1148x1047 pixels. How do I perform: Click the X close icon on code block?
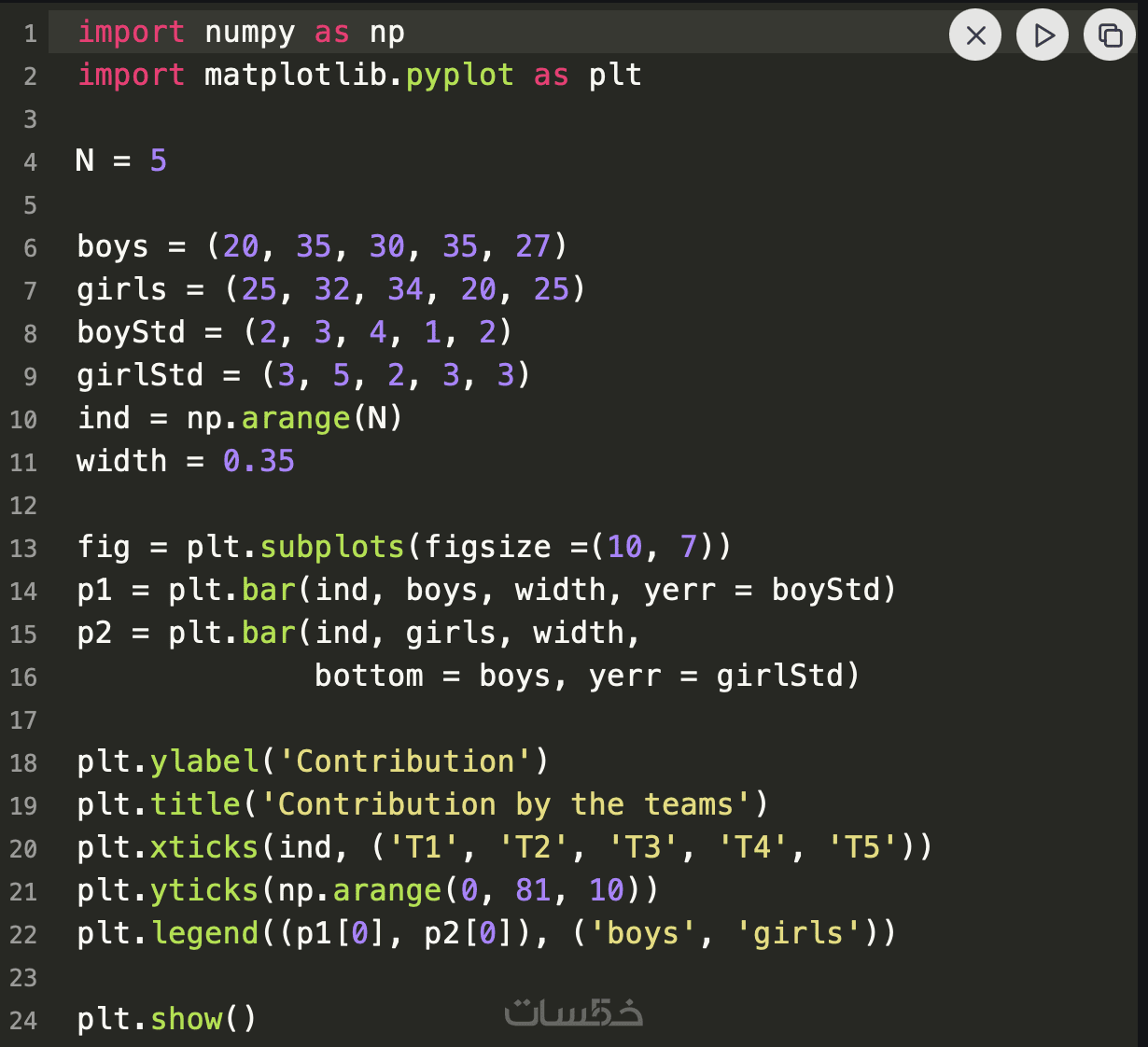975,35
